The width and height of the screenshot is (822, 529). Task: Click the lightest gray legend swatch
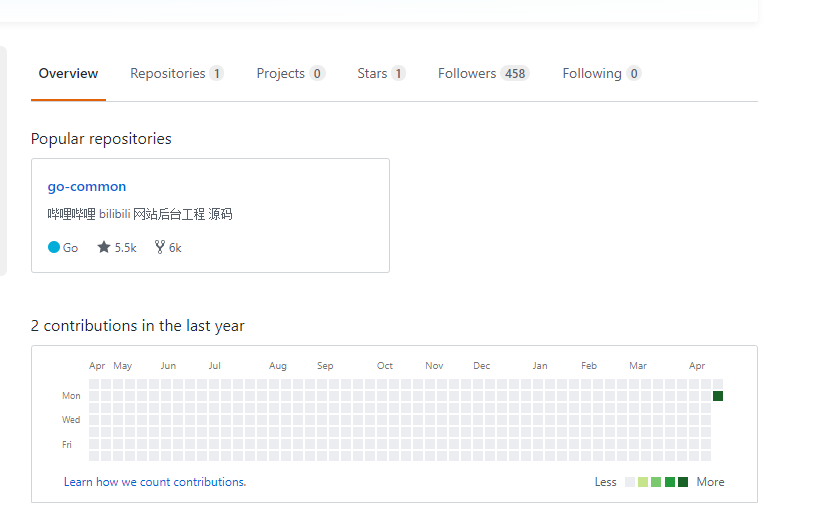(x=630, y=482)
